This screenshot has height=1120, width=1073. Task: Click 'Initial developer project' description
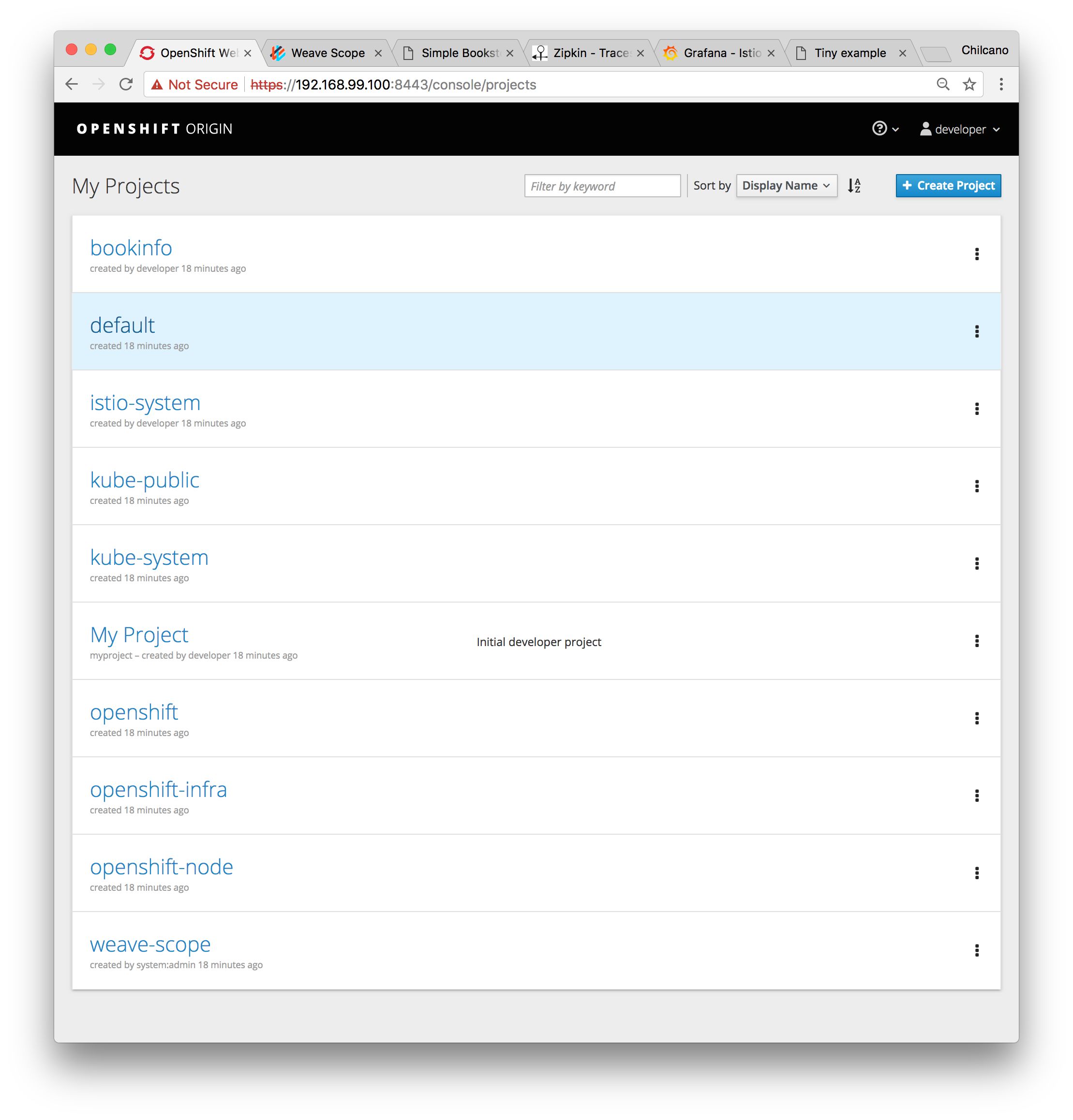[x=538, y=642]
